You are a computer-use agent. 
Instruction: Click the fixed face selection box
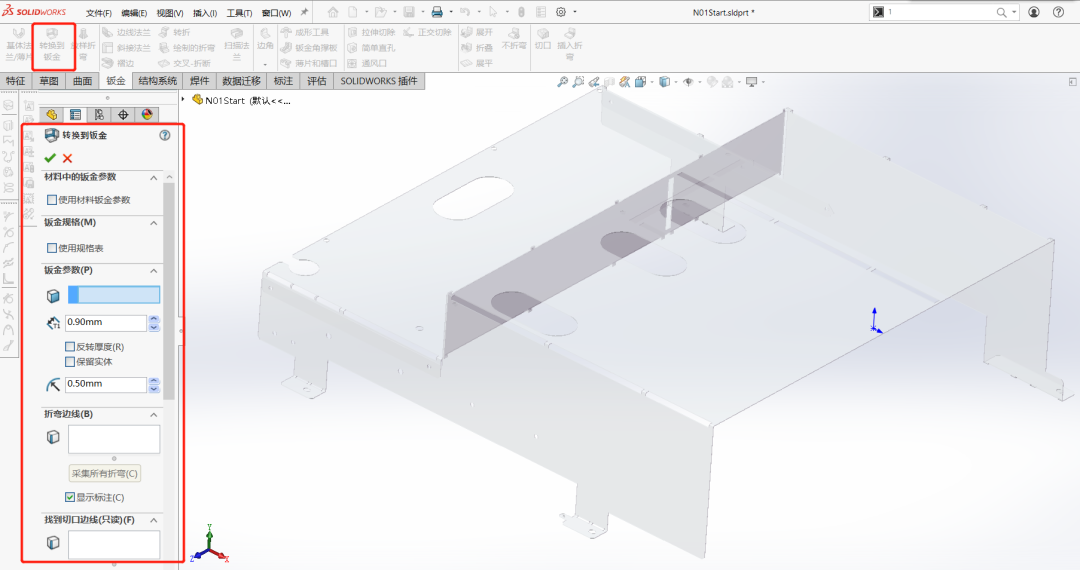pyautogui.click(x=114, y=295)
